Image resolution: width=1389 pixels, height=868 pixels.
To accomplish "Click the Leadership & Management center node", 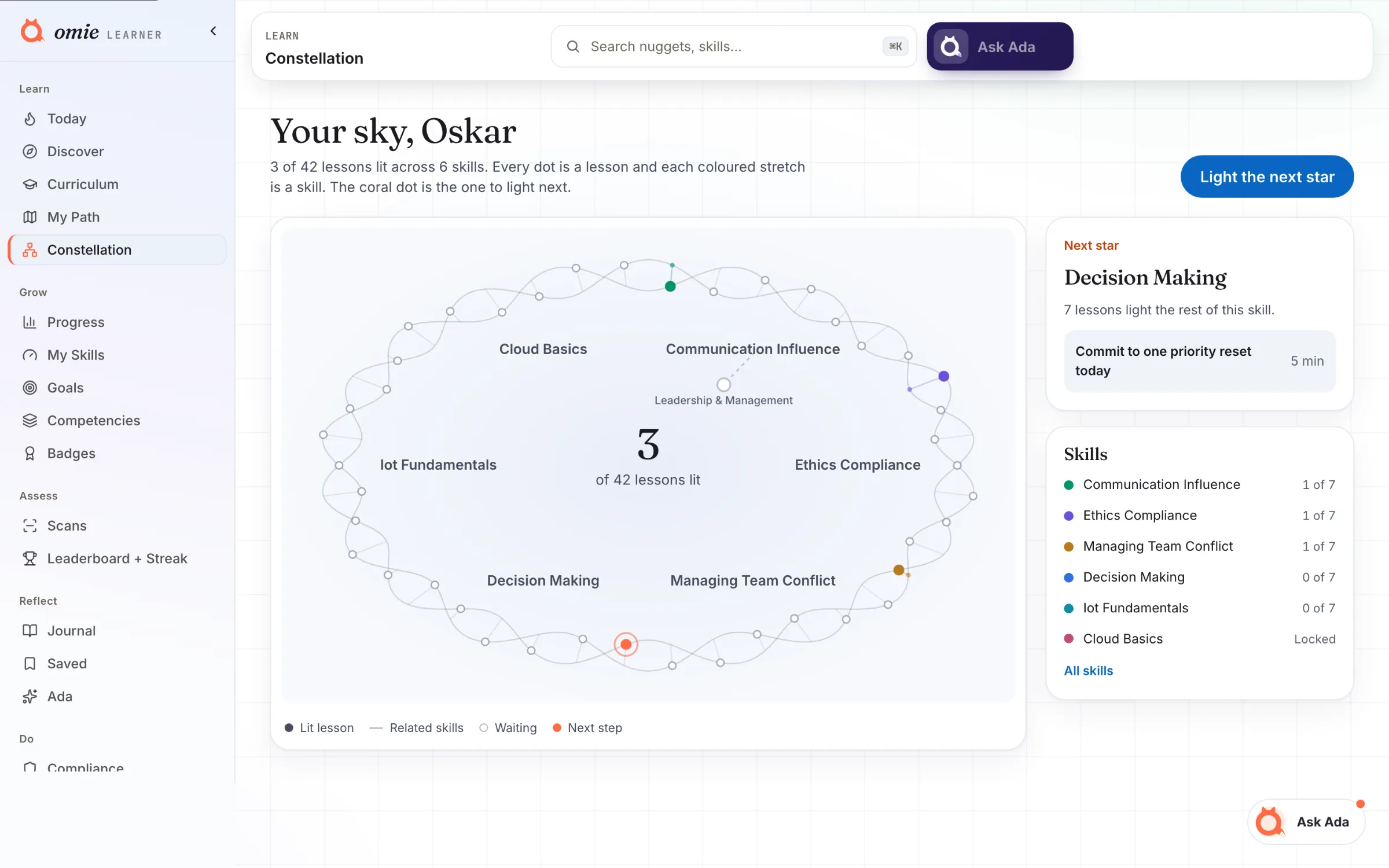I will tap(723, 385).
